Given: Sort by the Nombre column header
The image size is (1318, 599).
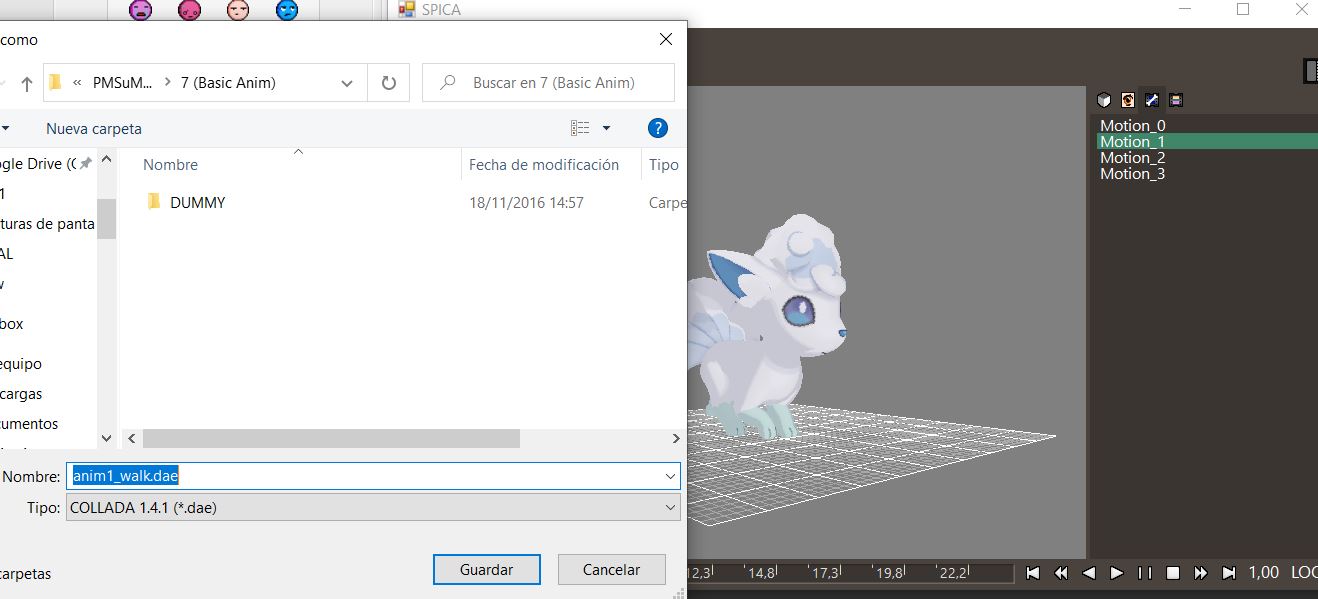Looking at the screenshot, I should point(170,165).
